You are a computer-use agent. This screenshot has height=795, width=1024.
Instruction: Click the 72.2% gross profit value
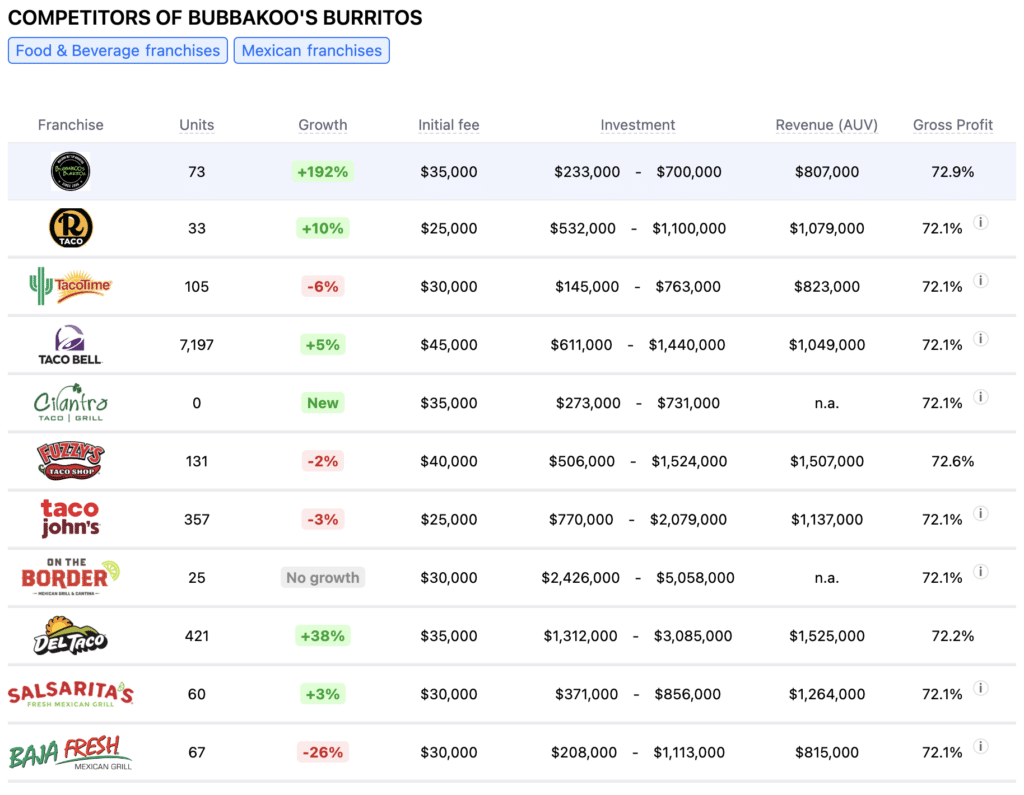pyautogui.click(x=952, y=636)
